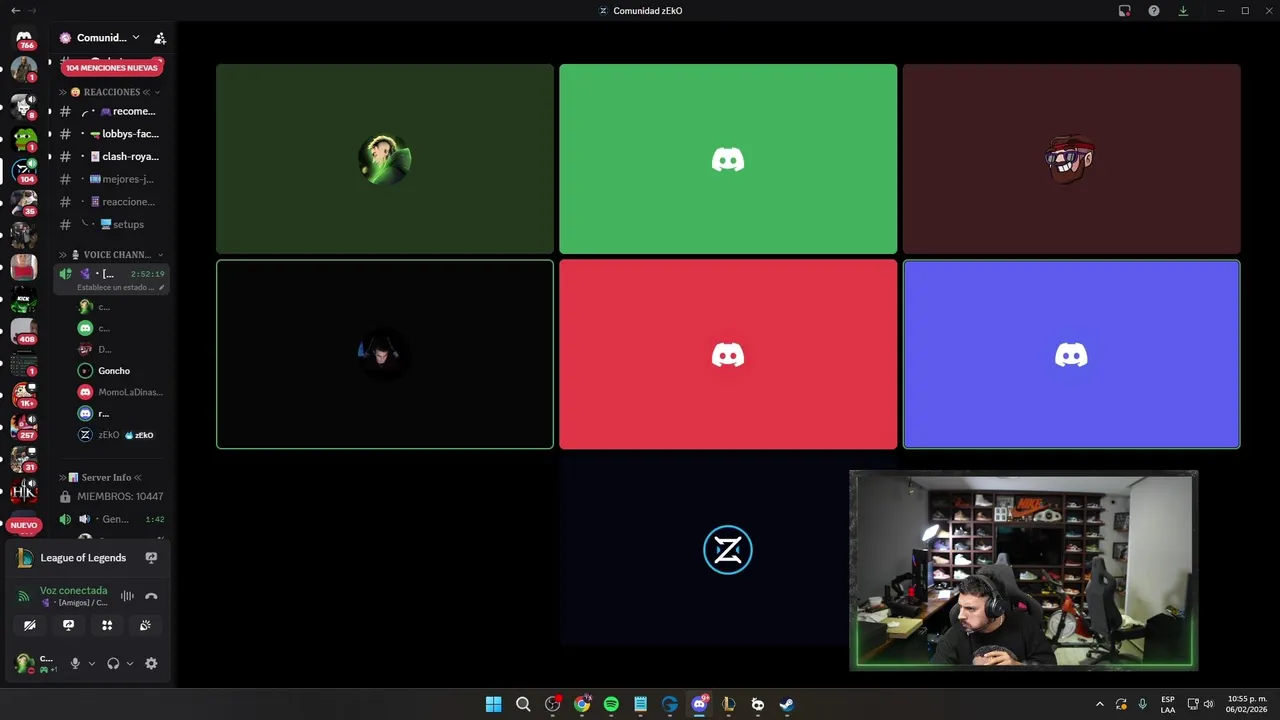
Task: Open the green frog server icon
Action: point(24,139)
